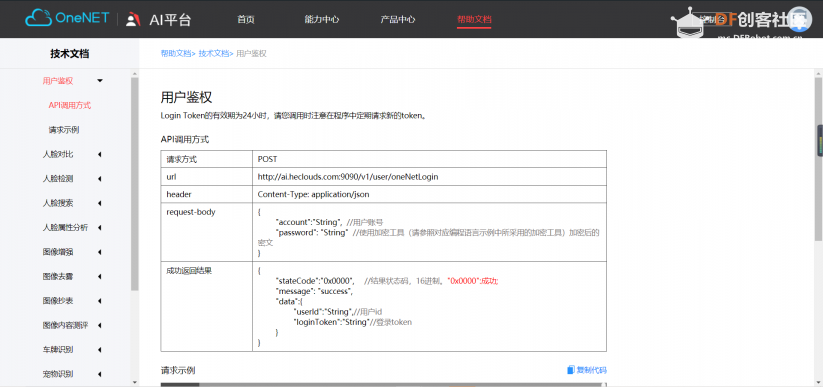Image resolution: width=823 pixels, height=387 pixels.
Task: Select 用户鉴权 in the sidebar
Action: (x=58, y=81)
